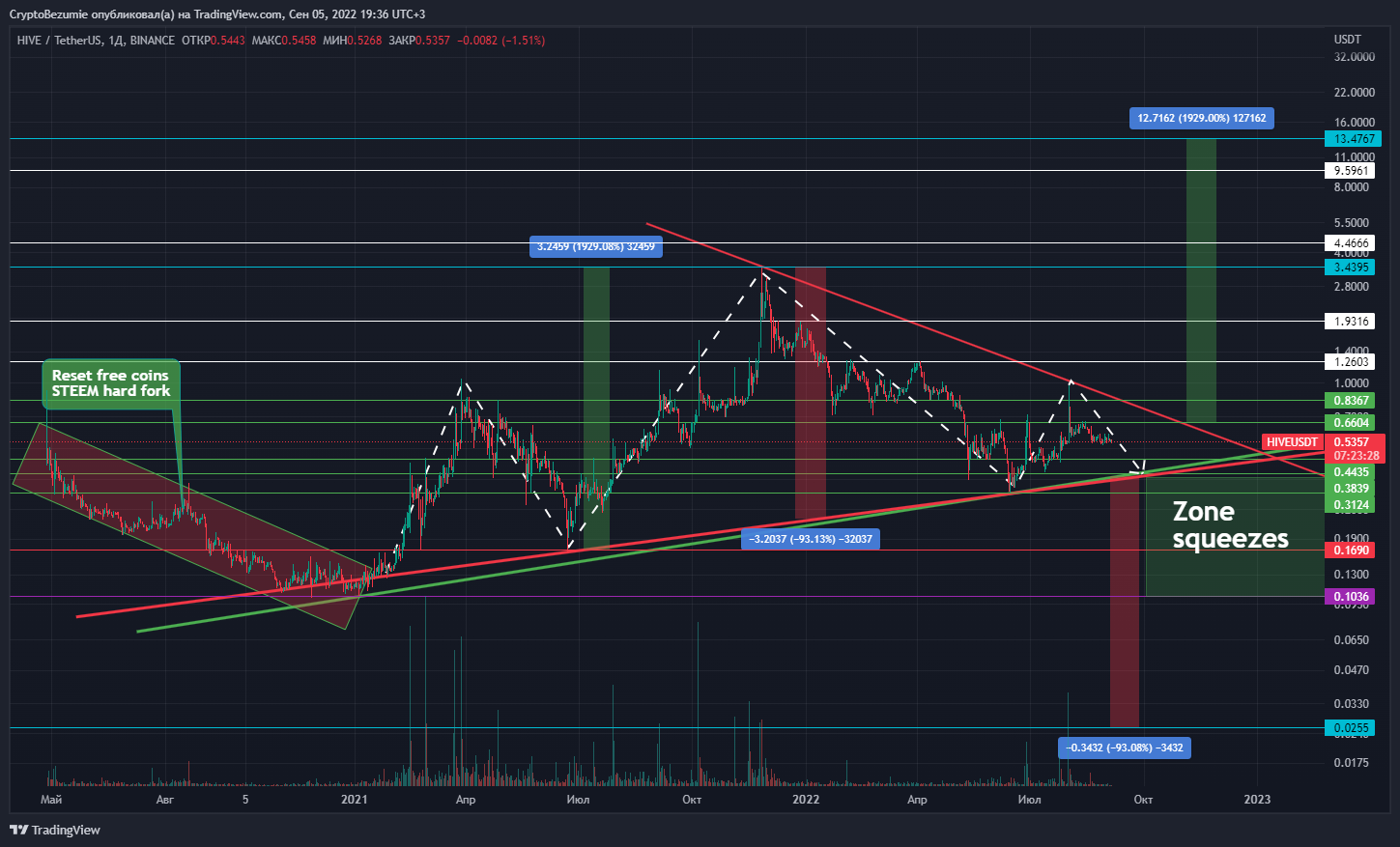Click the 1.2603 price level label
This screenshot has width=1400, height=847.
click(1351, 362)
